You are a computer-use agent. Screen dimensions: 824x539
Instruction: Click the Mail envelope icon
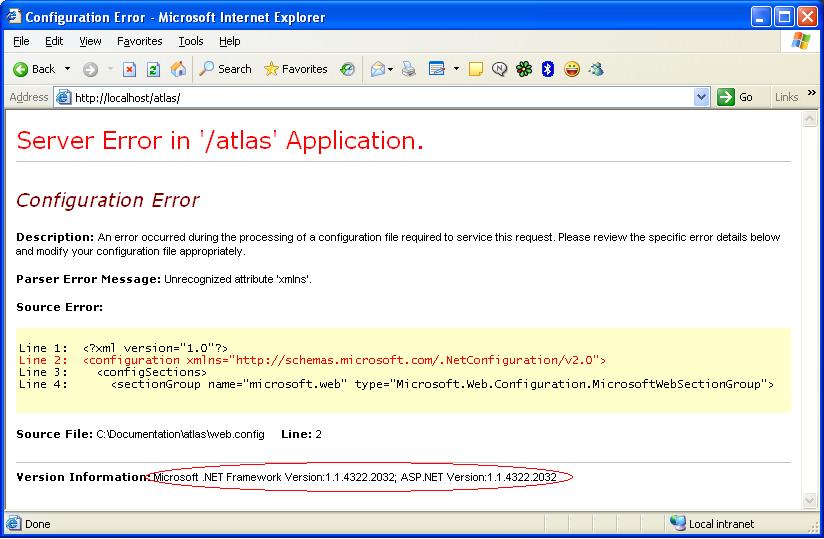[x=378, y=69]
